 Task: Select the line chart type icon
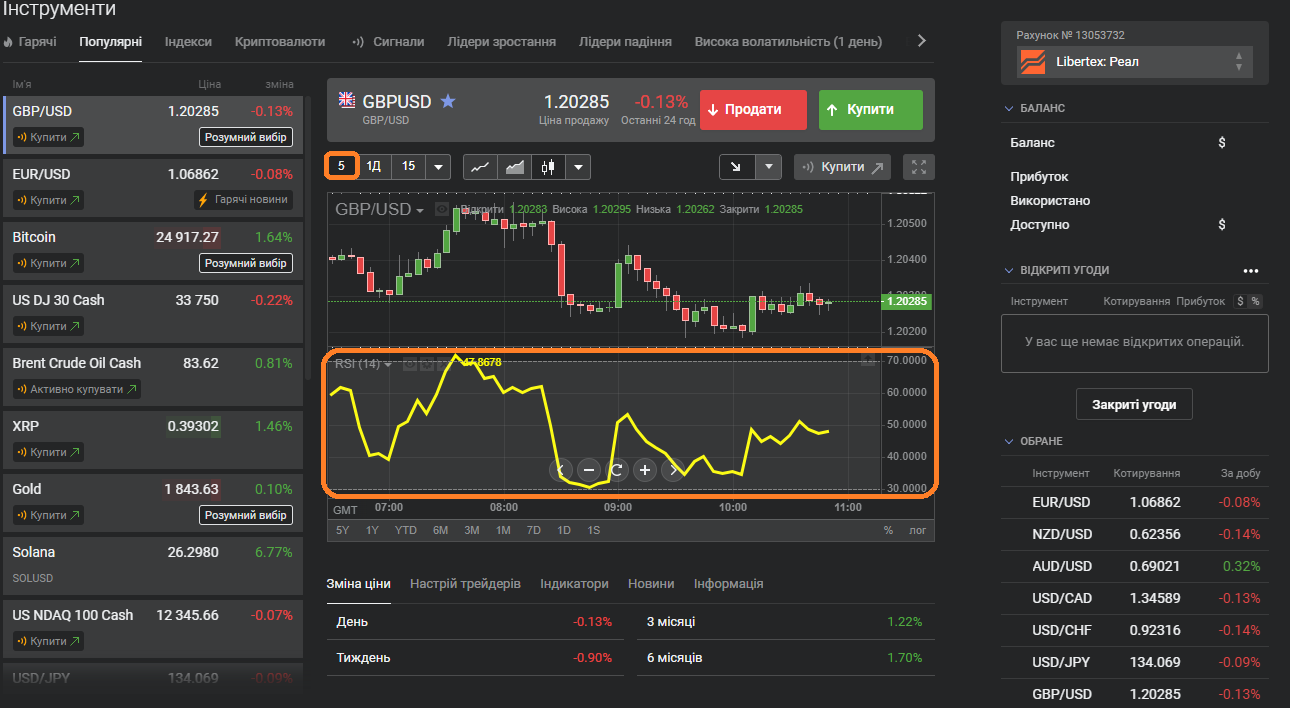(x=480, y=167)
